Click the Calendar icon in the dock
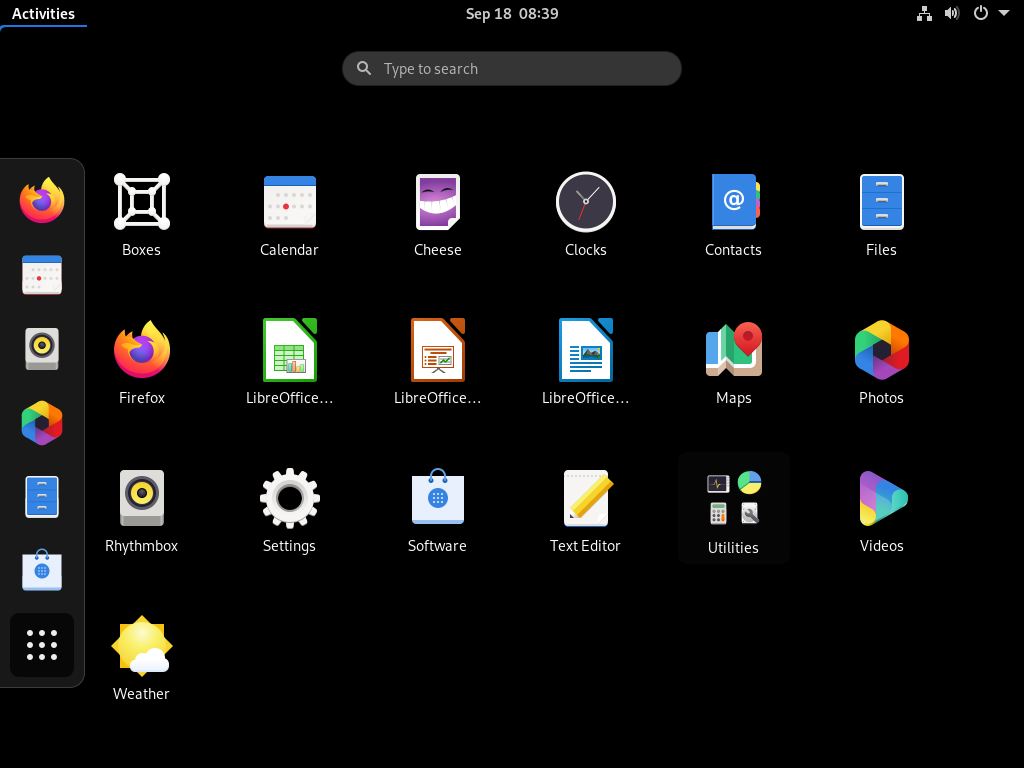The image size is (1024, 768). click(42, 275)
